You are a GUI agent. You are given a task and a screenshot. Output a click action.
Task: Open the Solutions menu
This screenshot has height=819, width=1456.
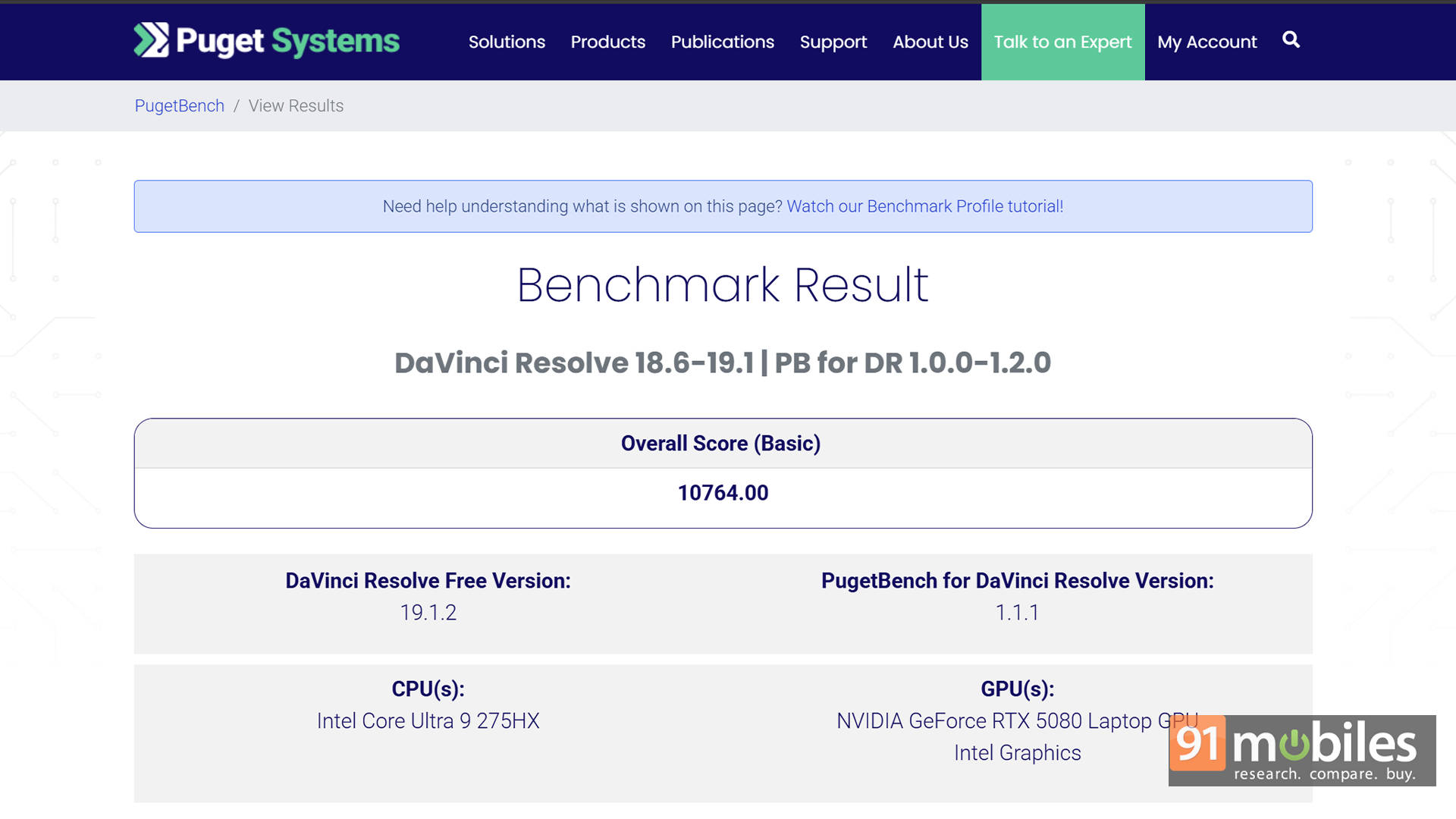(x=507, y=42)
